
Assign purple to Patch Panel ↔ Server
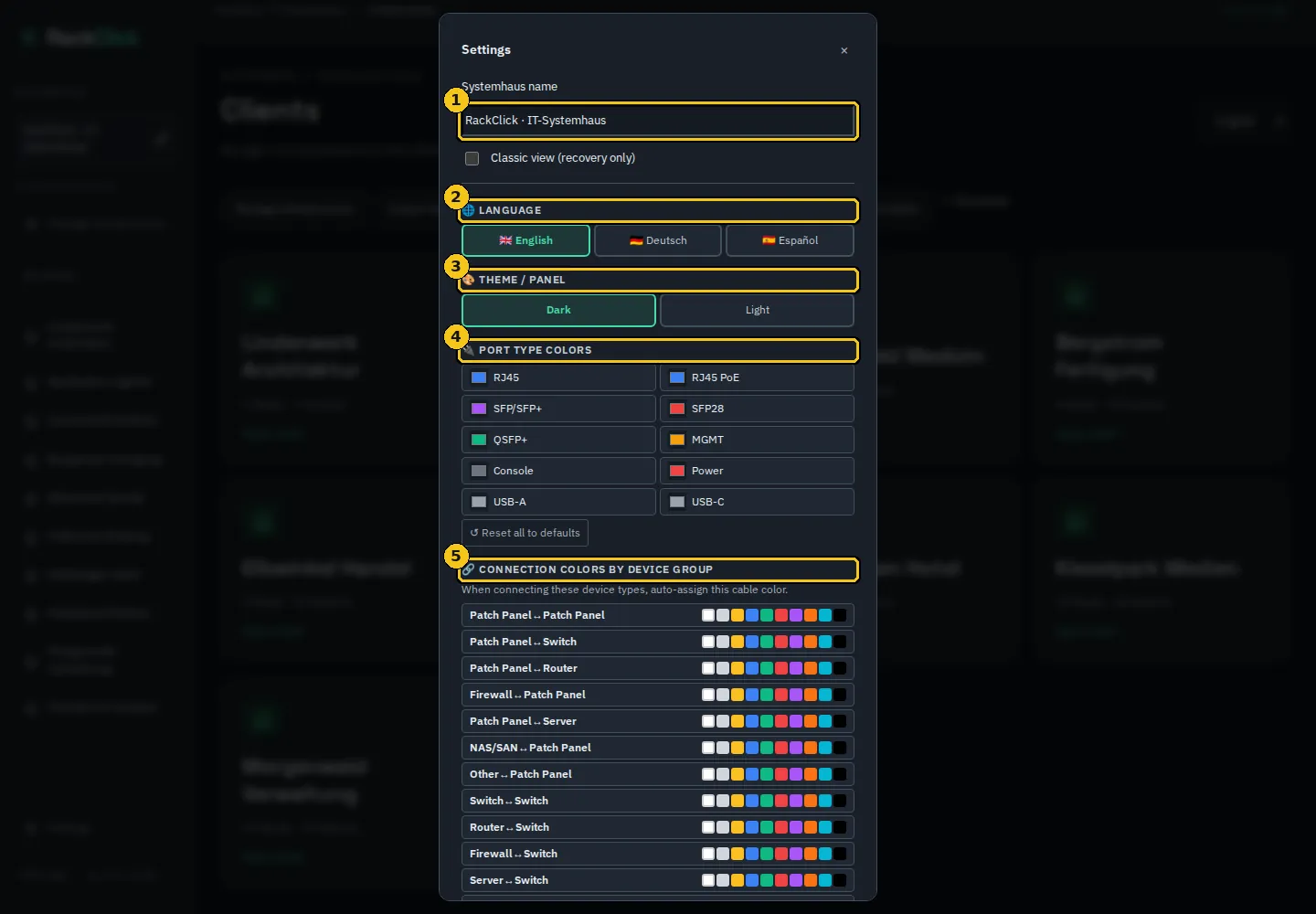coord(796,721)
